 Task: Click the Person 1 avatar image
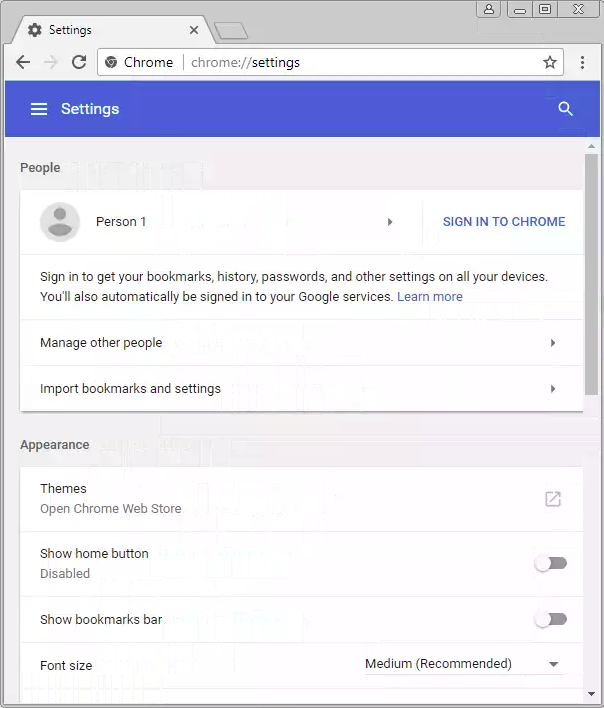pos(60,222)
